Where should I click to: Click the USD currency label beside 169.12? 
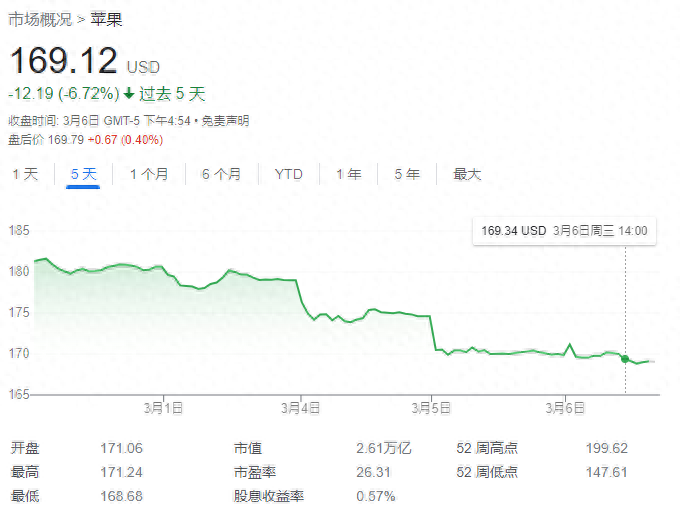click(143, 67)
